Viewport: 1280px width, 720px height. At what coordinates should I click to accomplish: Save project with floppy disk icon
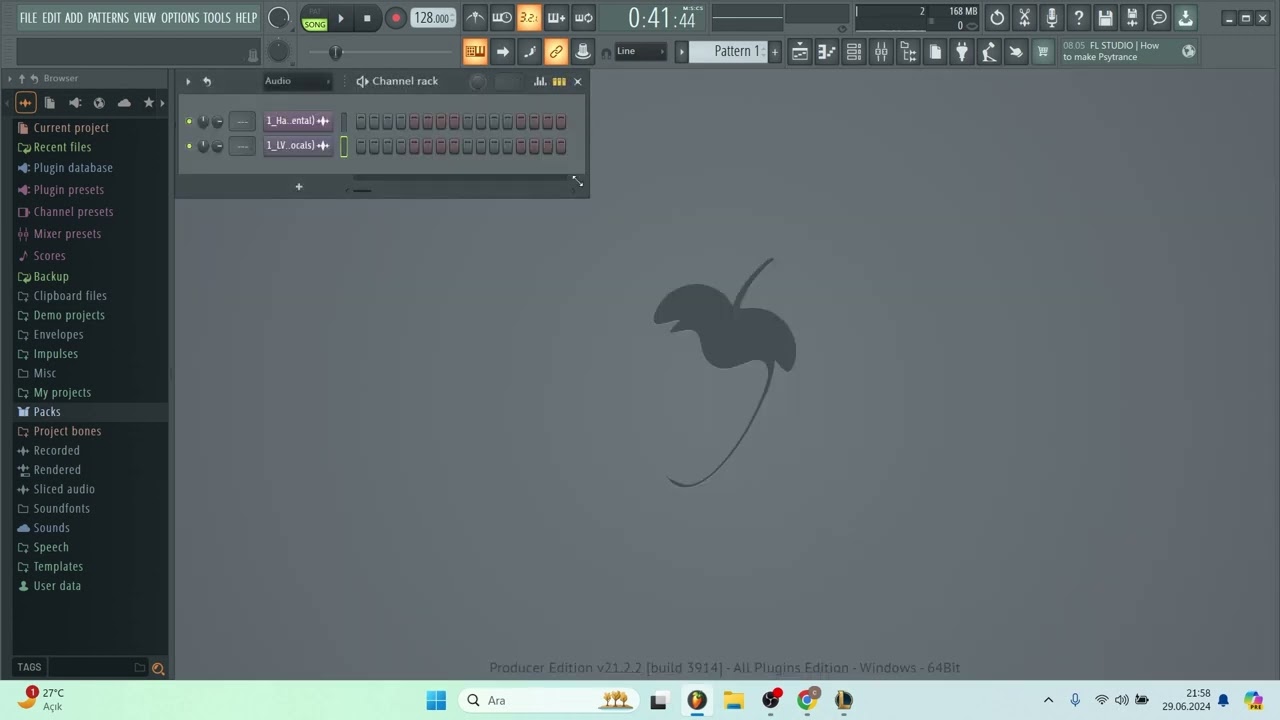coord(1105,18)
